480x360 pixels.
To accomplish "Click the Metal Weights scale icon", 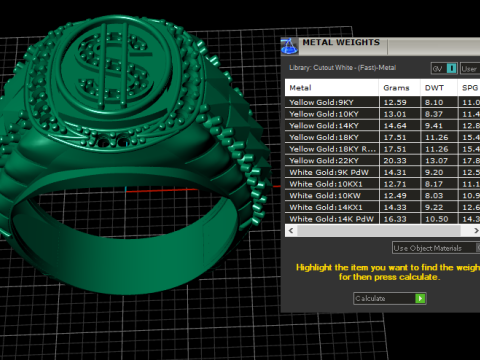I will (289, 46).
